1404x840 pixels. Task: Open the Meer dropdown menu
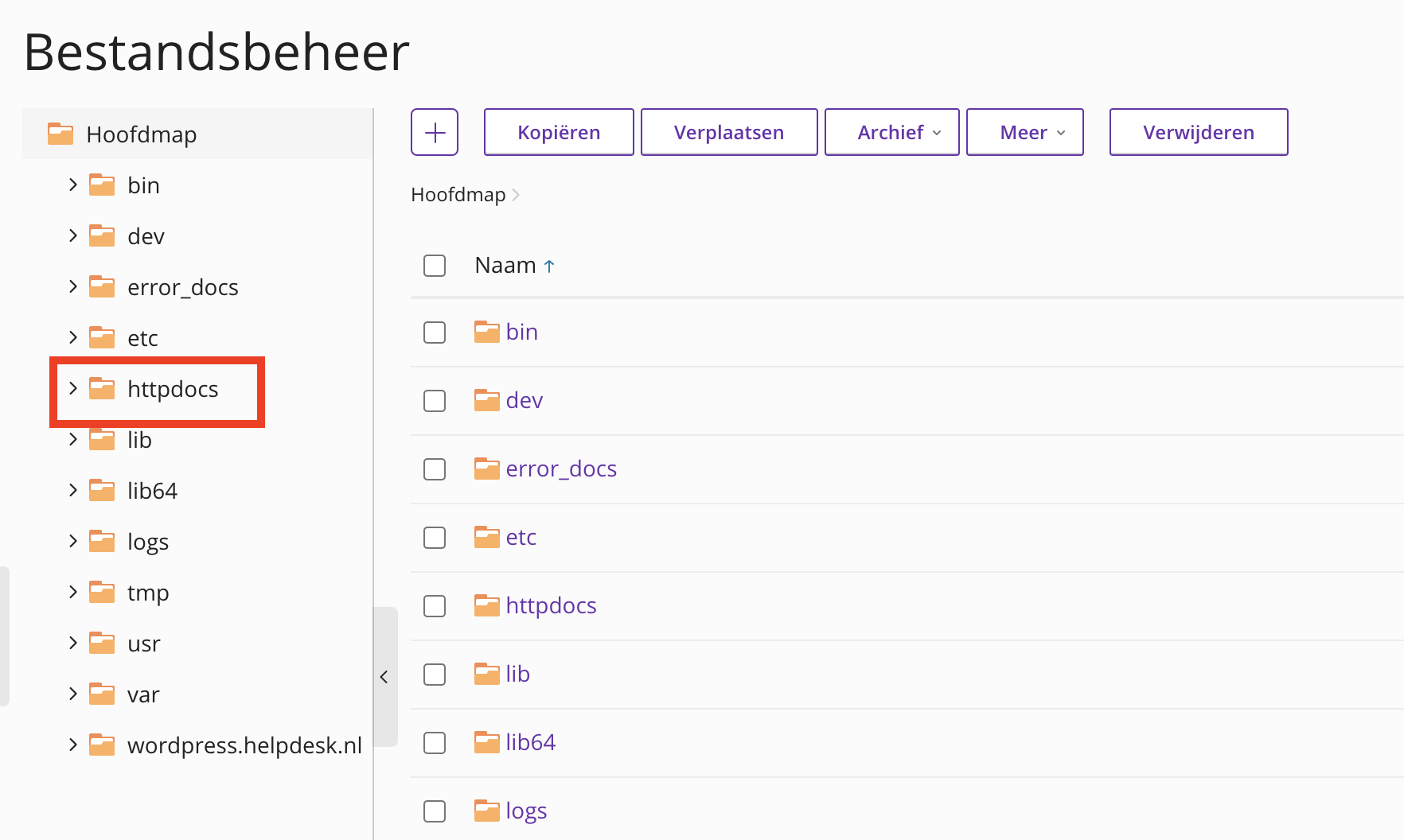(1024, 132)
